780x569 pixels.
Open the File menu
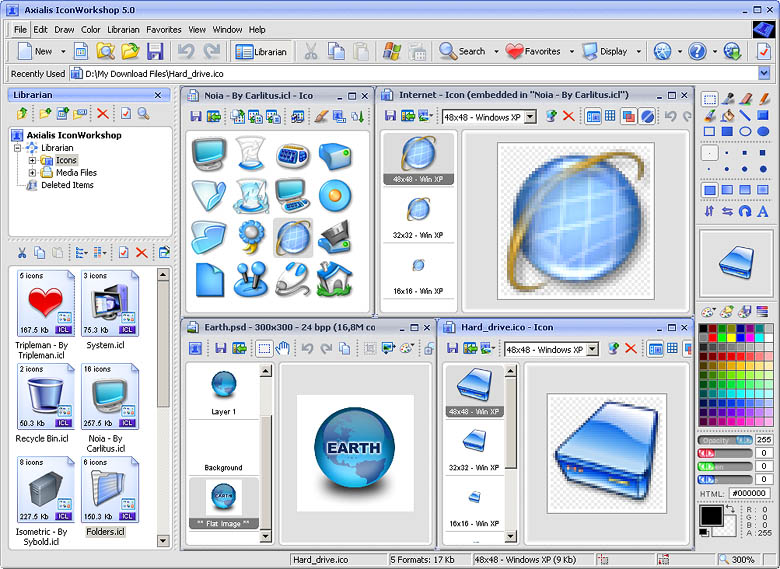(x=20, y=30)
